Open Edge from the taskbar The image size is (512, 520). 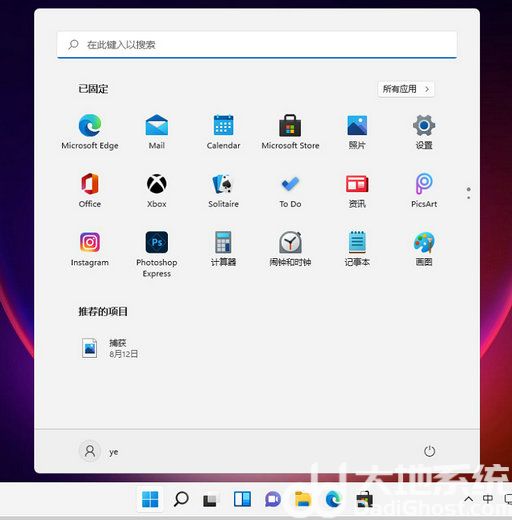point(333,499)
